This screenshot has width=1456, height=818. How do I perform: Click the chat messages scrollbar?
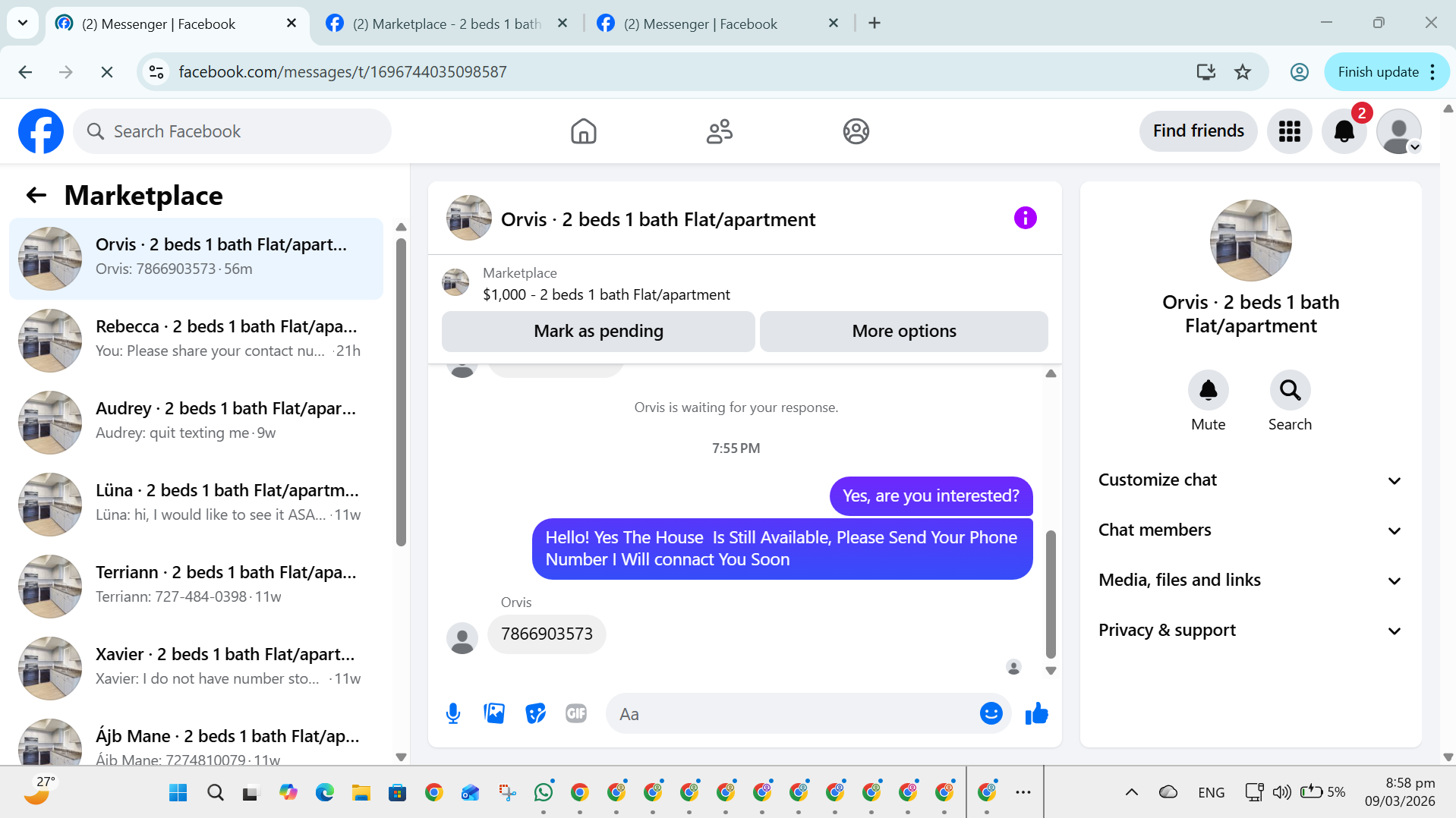(1051, 594)
